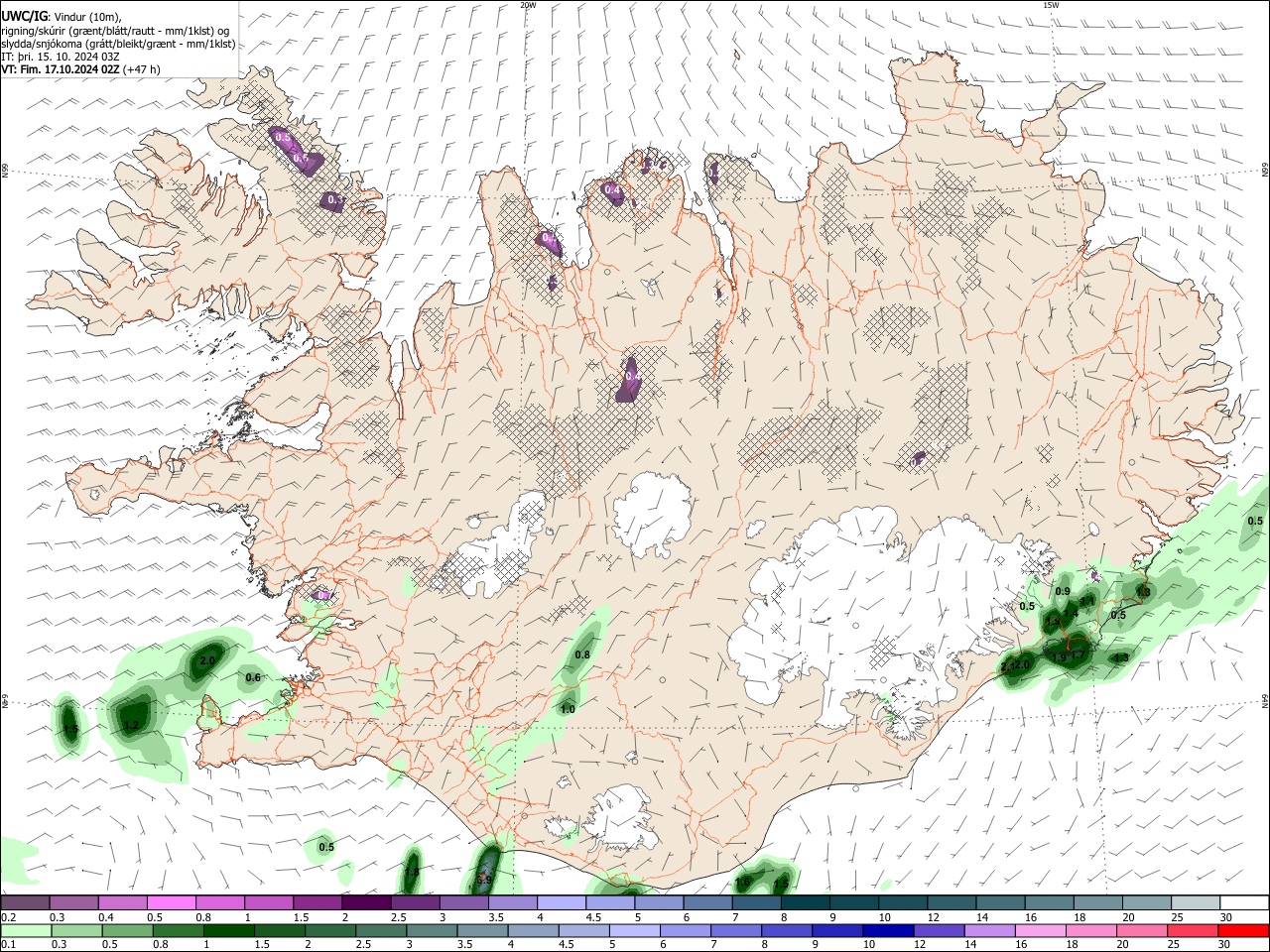Viewport: 1270px width, 952px height.
Task: Select the medium green rain swatch starting at 0.5
Action: pyautogui.click(x=125, y=930)
